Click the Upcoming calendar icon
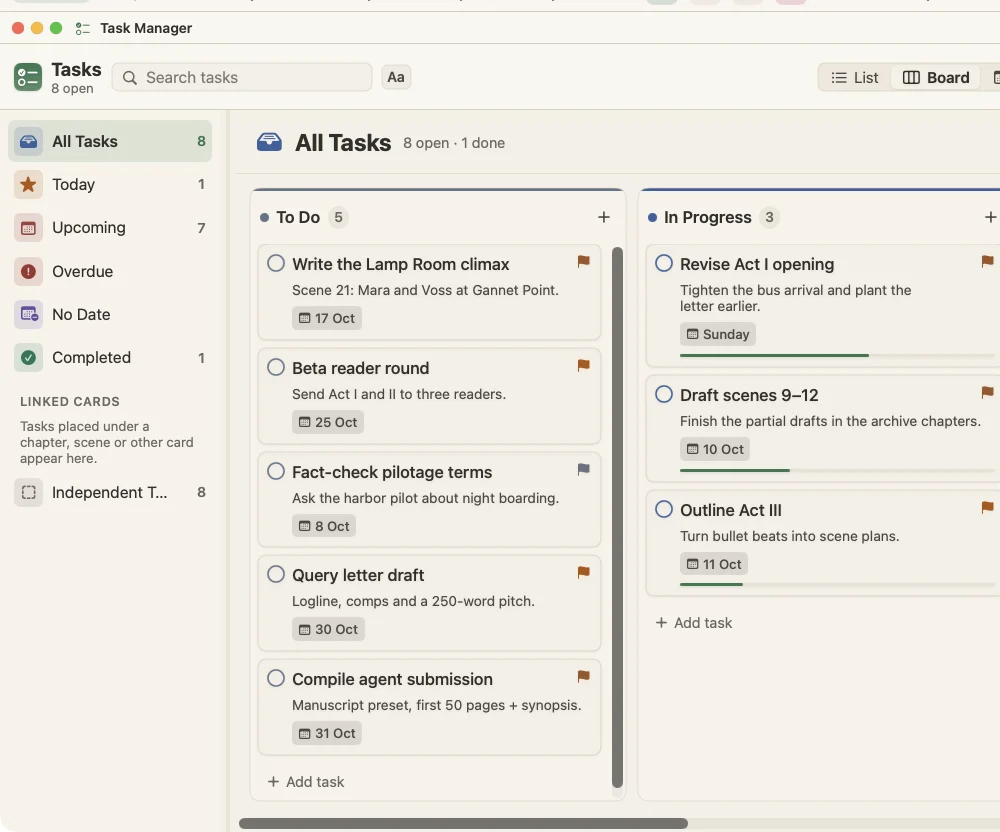 29,228
